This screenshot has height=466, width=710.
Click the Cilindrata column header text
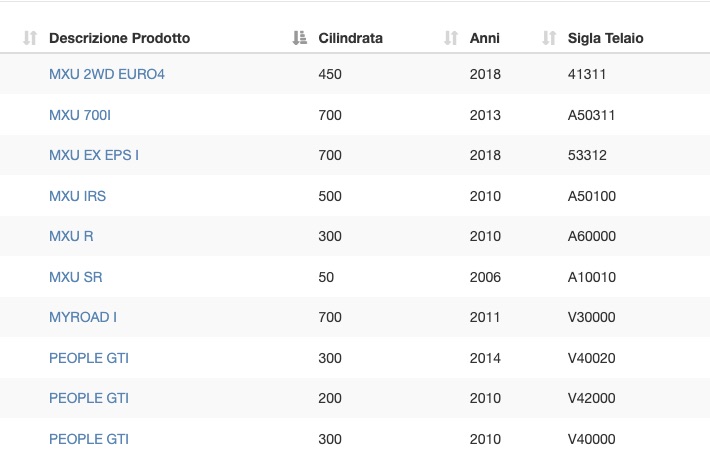pyautogui.click(x=350, y=38)
